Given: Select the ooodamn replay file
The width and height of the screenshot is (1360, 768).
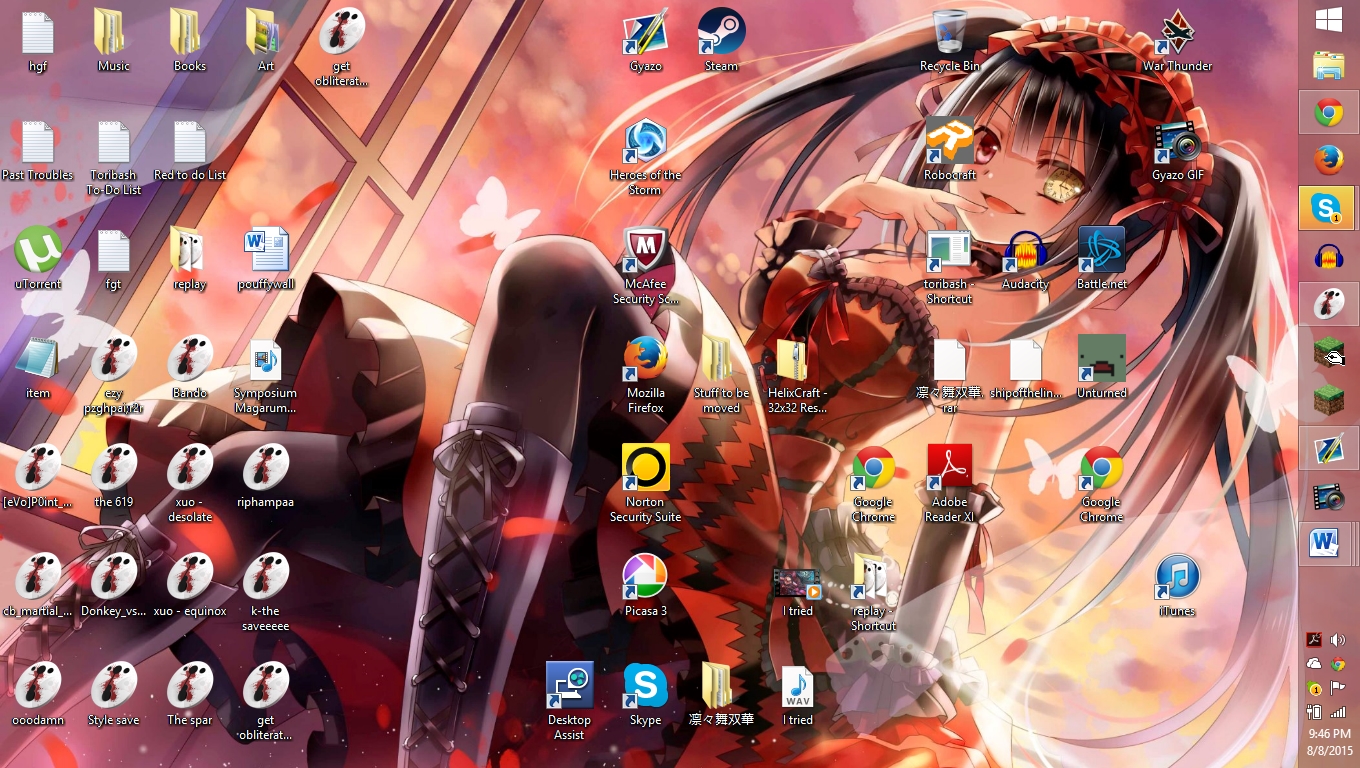Looking at the screenshot, I should 38,695.
